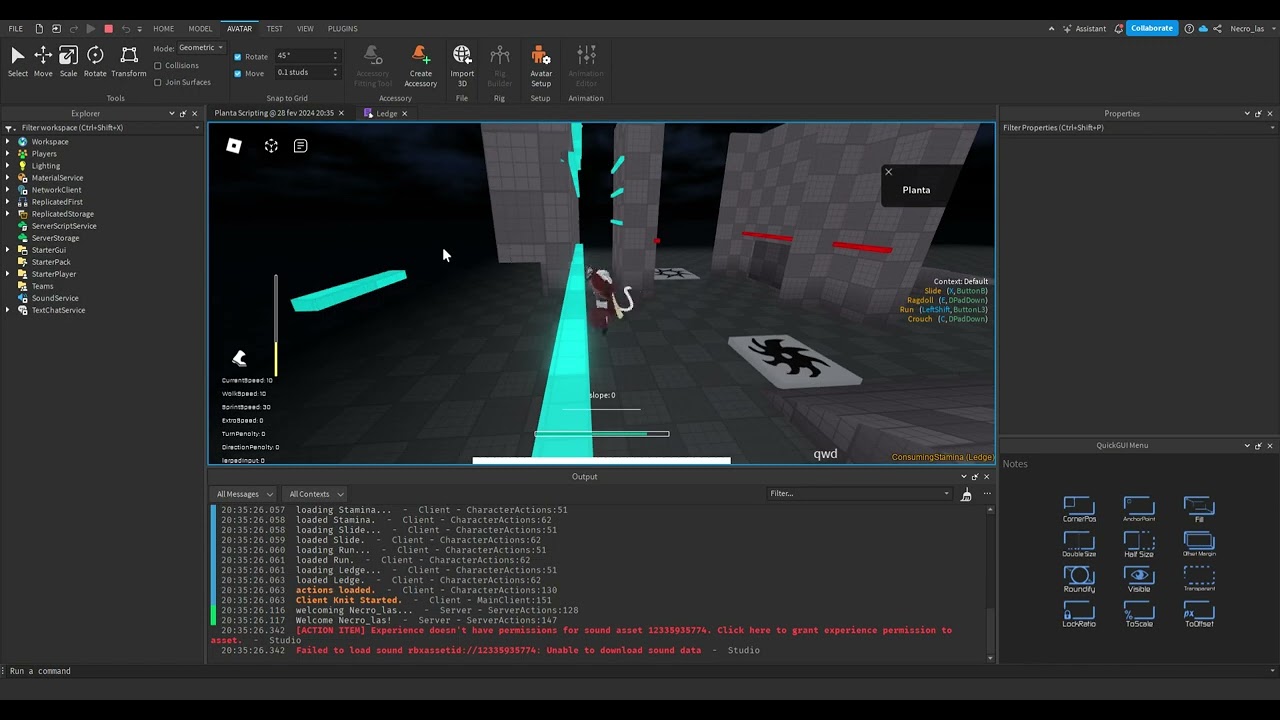
Task: Toggle the Visible eye QuickGUI tool
Action: tap(1139, 579)
